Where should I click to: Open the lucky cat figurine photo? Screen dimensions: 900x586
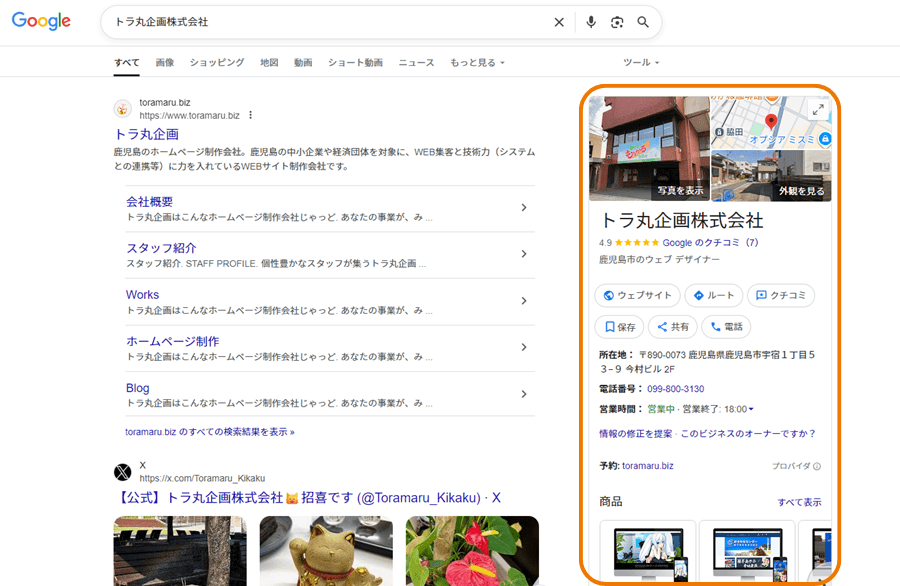pos(326,550)
